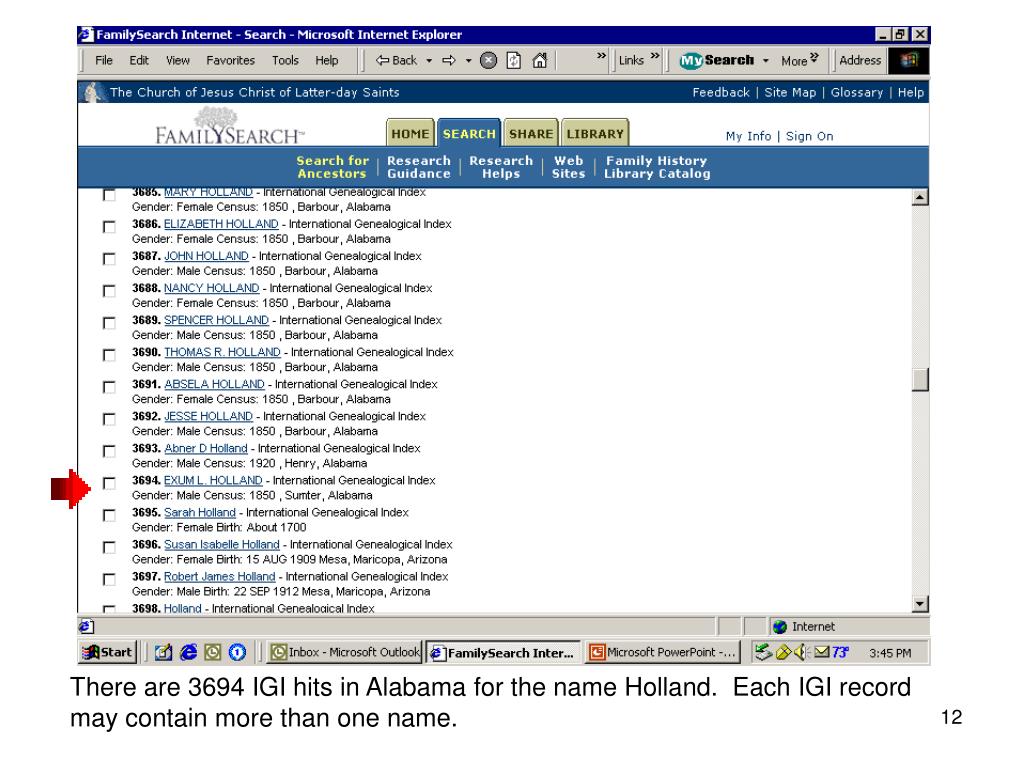This screenshot has height=768, width=1024.
Task: Click the Forward arrow button
Action: pos(449,61)
